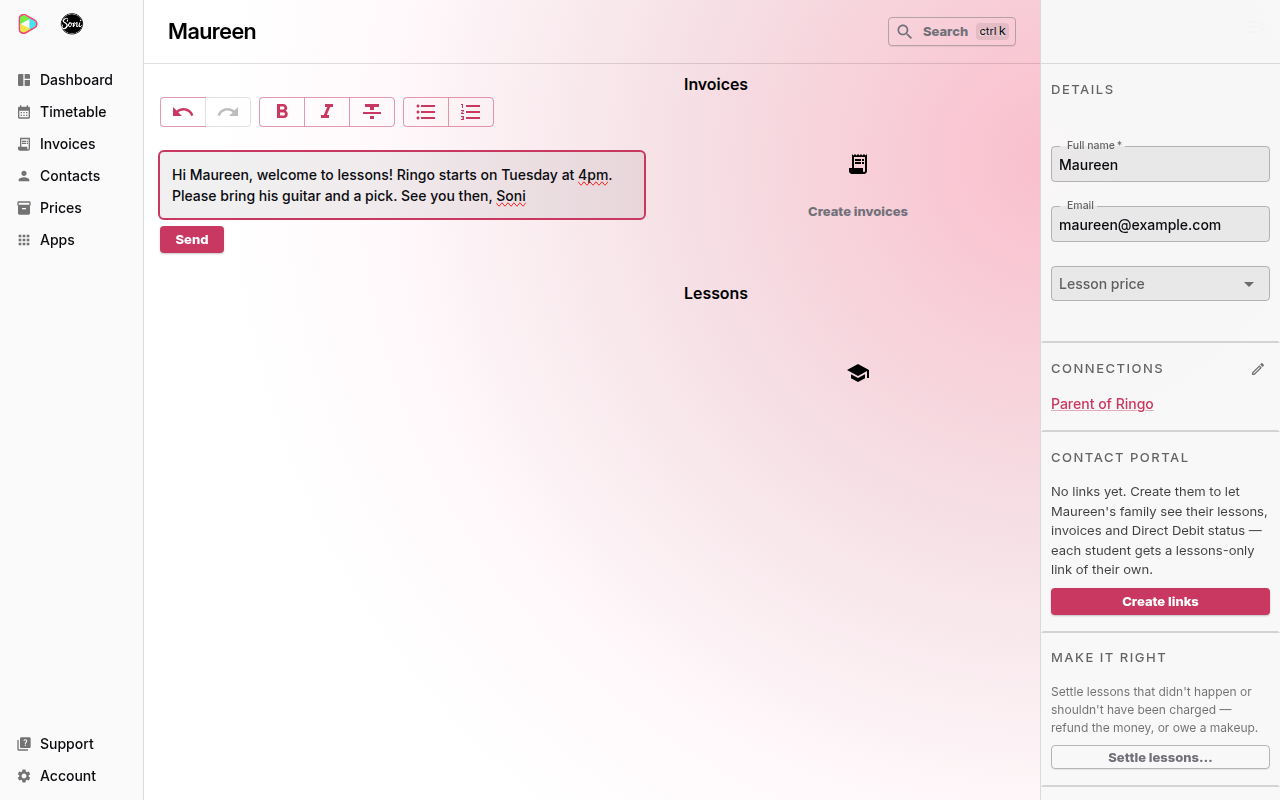Insert a numbered list

click(x=471, y=112)
